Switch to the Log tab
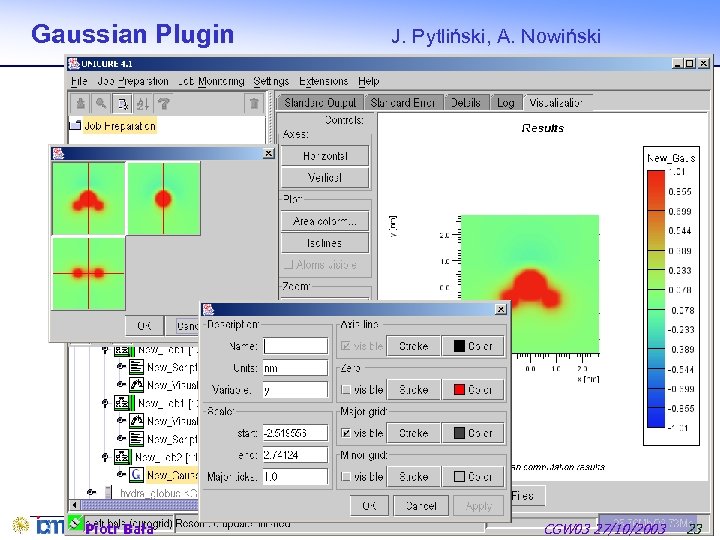The image size is (720, 540). (506, 102)
